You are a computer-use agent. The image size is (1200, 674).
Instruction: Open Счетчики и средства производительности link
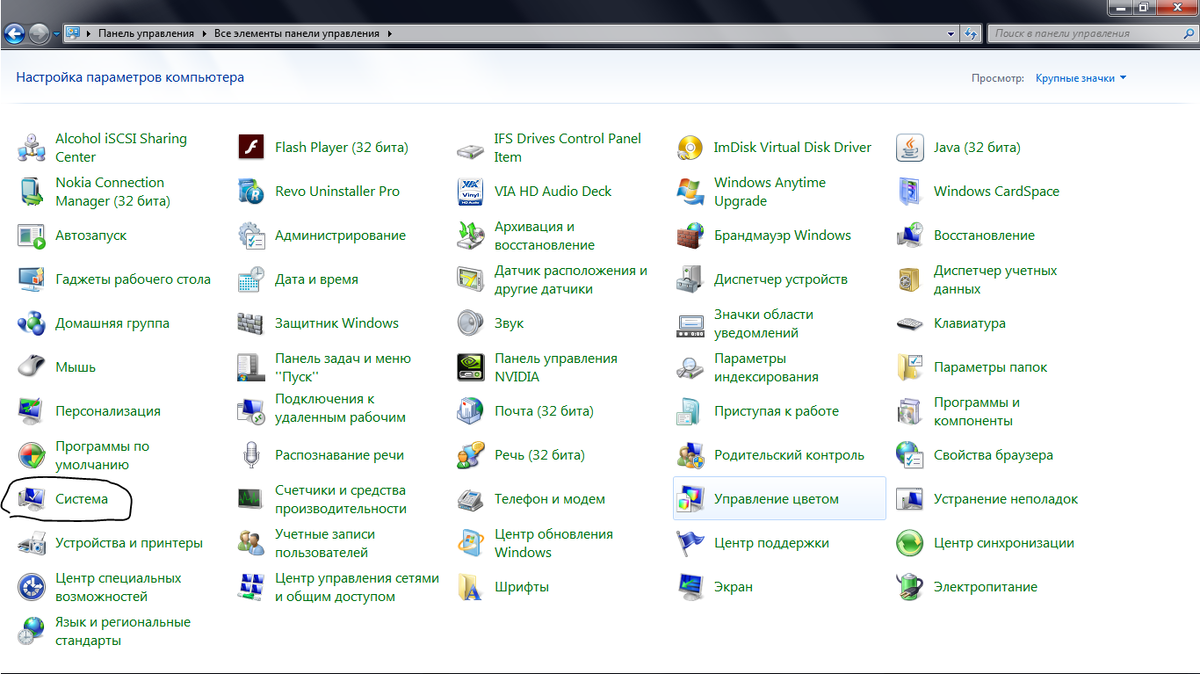tap(341, 499)
